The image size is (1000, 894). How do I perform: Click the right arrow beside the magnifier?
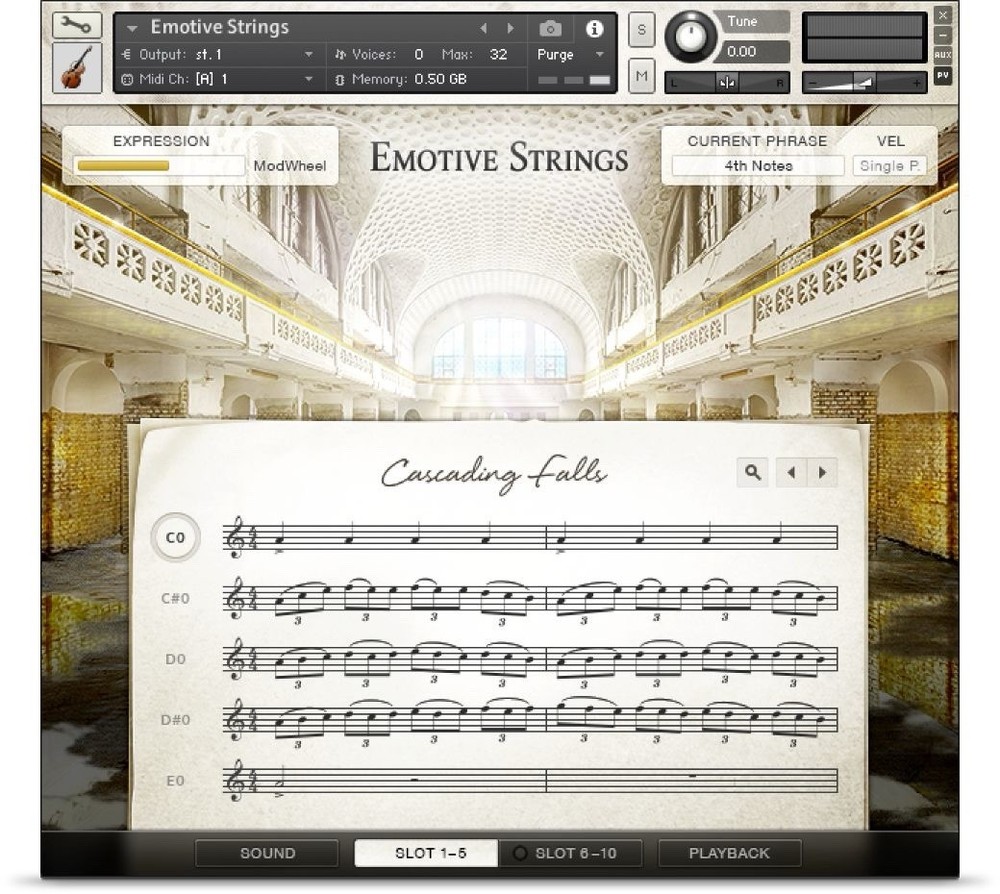click(x=820, y=471)
